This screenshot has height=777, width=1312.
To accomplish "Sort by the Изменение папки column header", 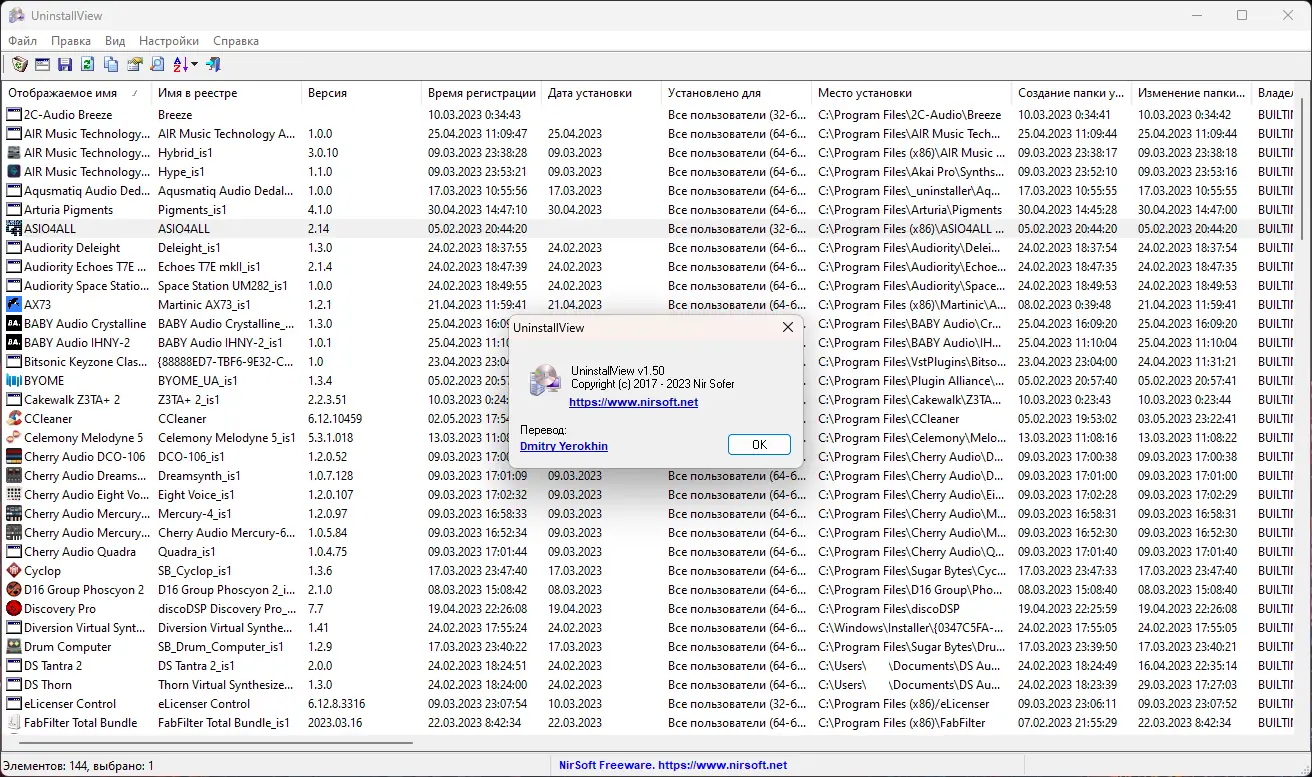I will pyautogui.click(x=1191, y=93).
